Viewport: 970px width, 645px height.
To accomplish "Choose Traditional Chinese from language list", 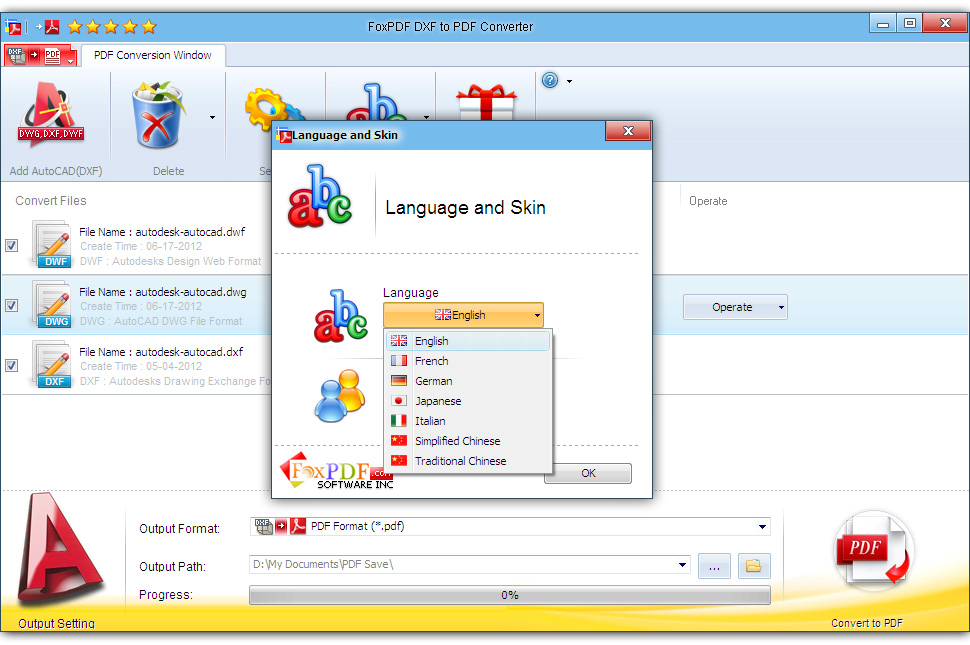I will [468, 461].
